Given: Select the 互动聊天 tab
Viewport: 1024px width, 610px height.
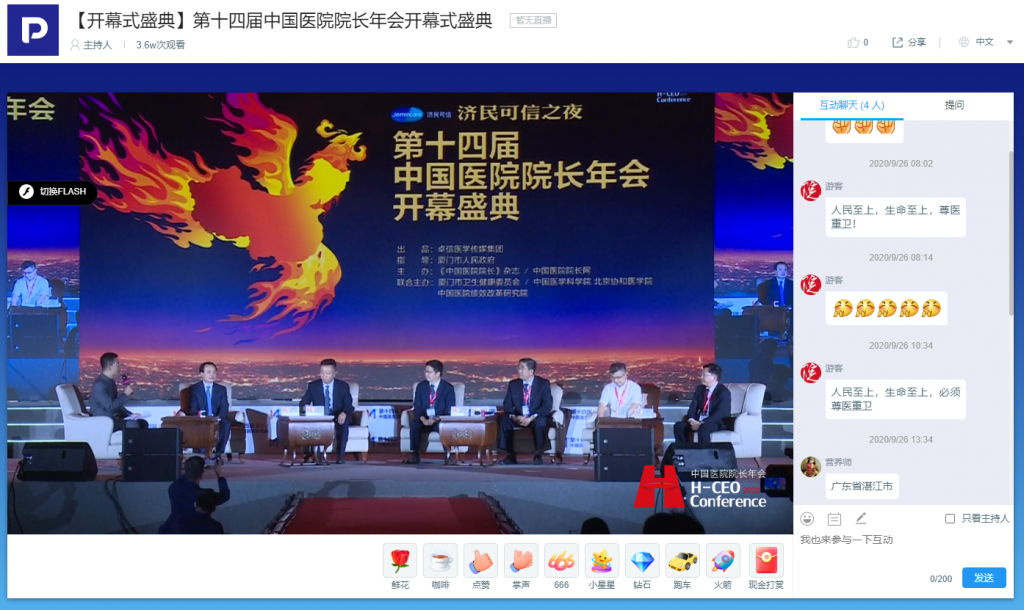Looking at the screenshot, I should [x=851, y=105].
